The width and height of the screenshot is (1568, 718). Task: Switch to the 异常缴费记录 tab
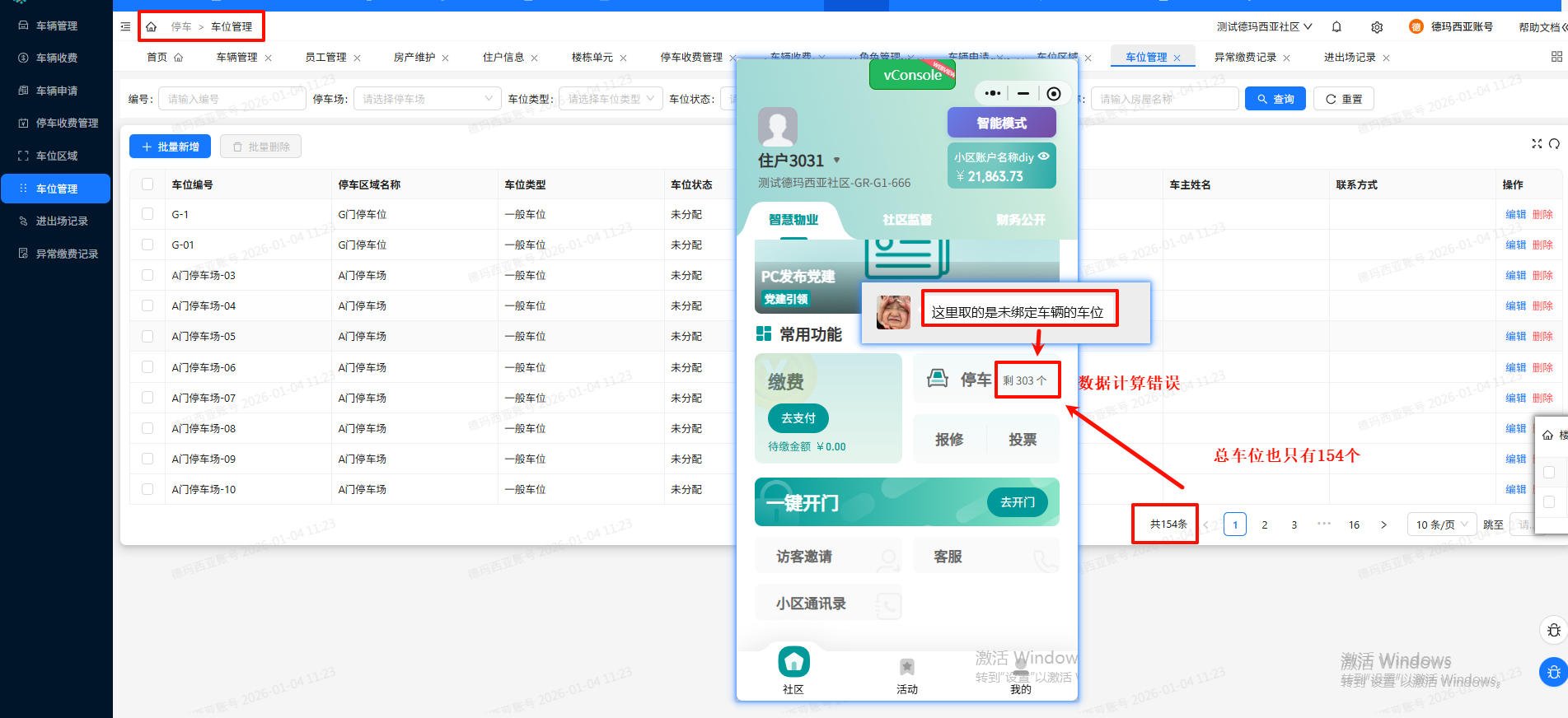coord(1244,58)
